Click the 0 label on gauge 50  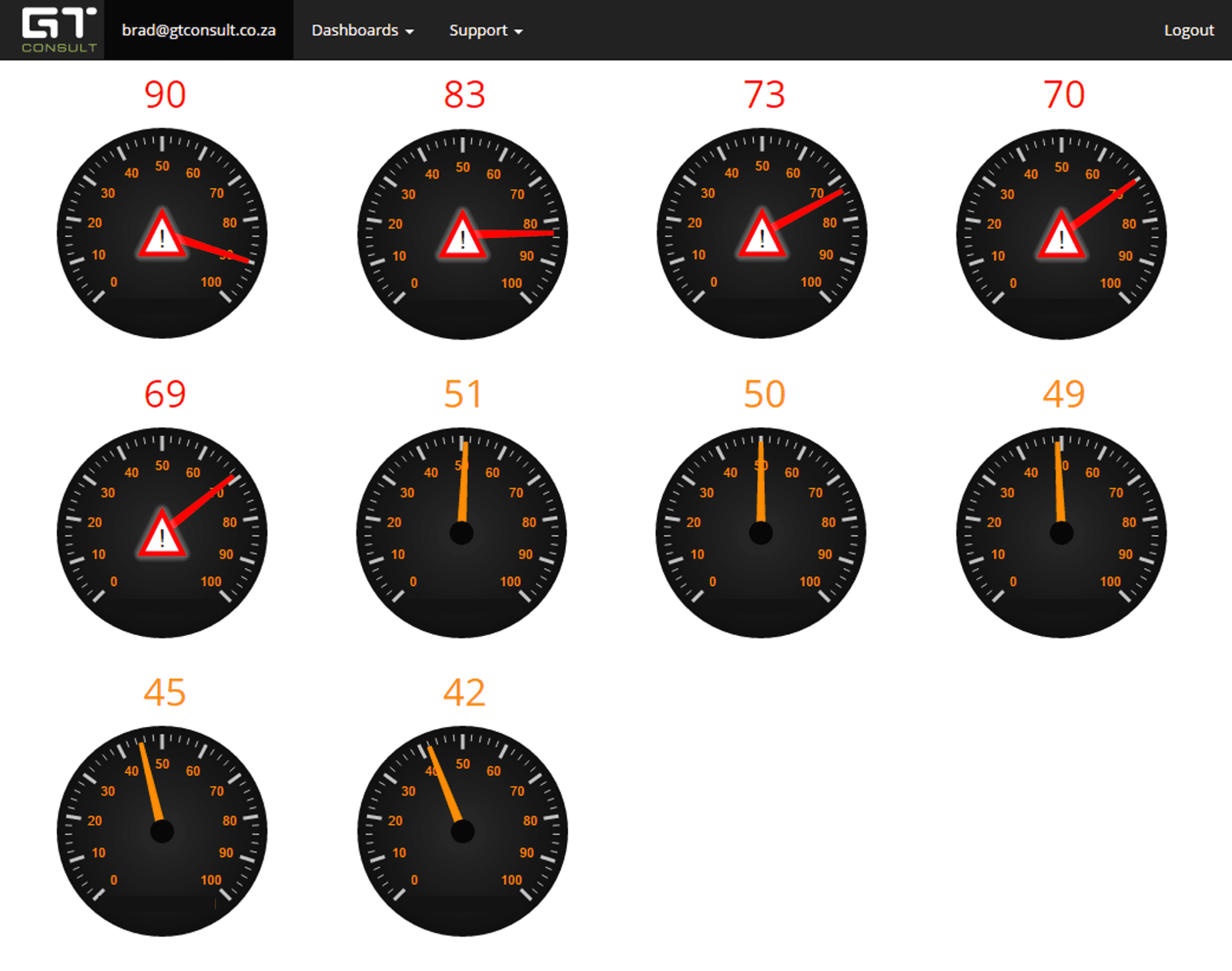coord(712,582)
